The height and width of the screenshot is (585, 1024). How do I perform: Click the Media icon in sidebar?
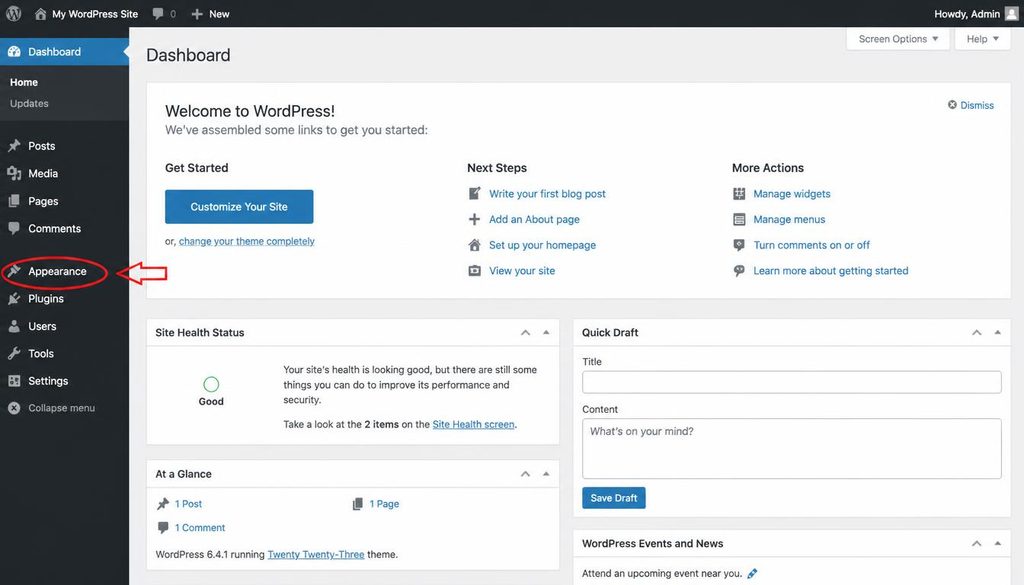point(14,173)
